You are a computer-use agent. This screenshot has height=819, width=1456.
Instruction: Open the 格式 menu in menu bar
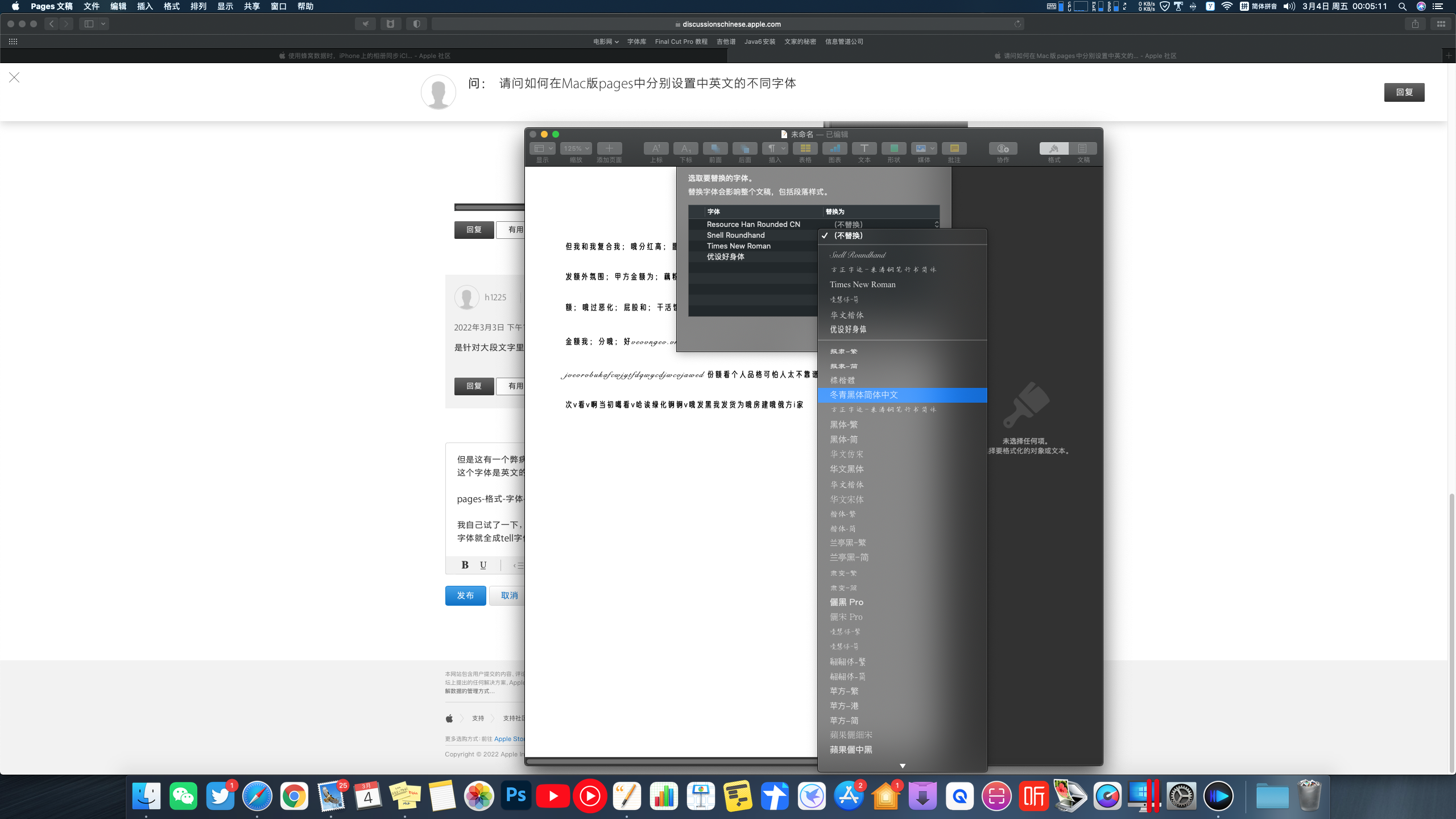click(x=171, y=6)
